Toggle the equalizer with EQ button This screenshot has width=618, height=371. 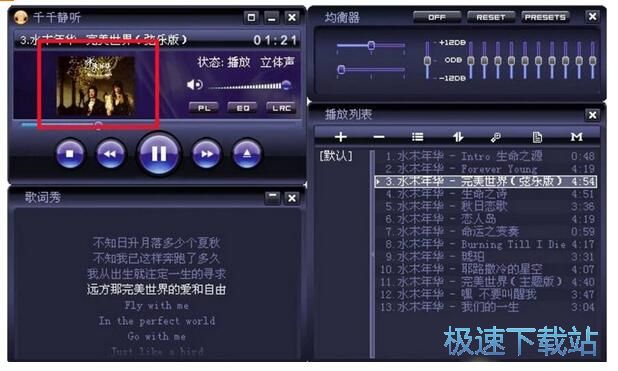point(242,108)
